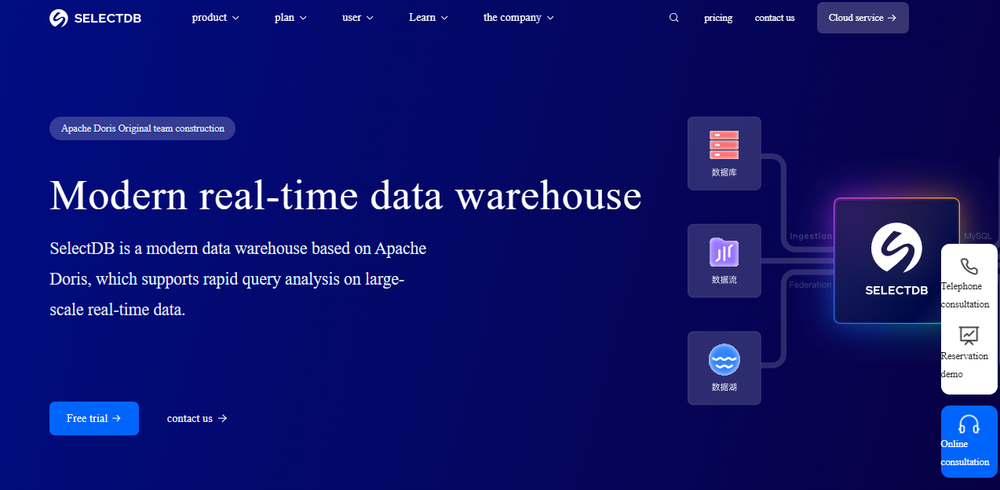This screenshot has width=1000, height=490.
Task: Click Telephone consultation text
Action: click(964, 295)
